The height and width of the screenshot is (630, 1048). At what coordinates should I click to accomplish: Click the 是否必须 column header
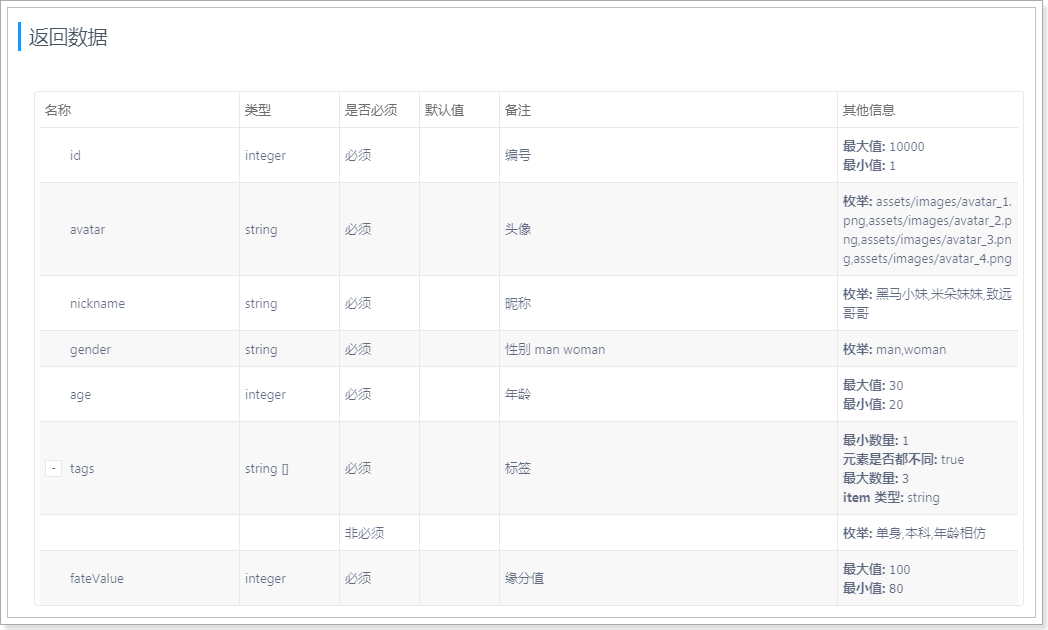[371, 110]
